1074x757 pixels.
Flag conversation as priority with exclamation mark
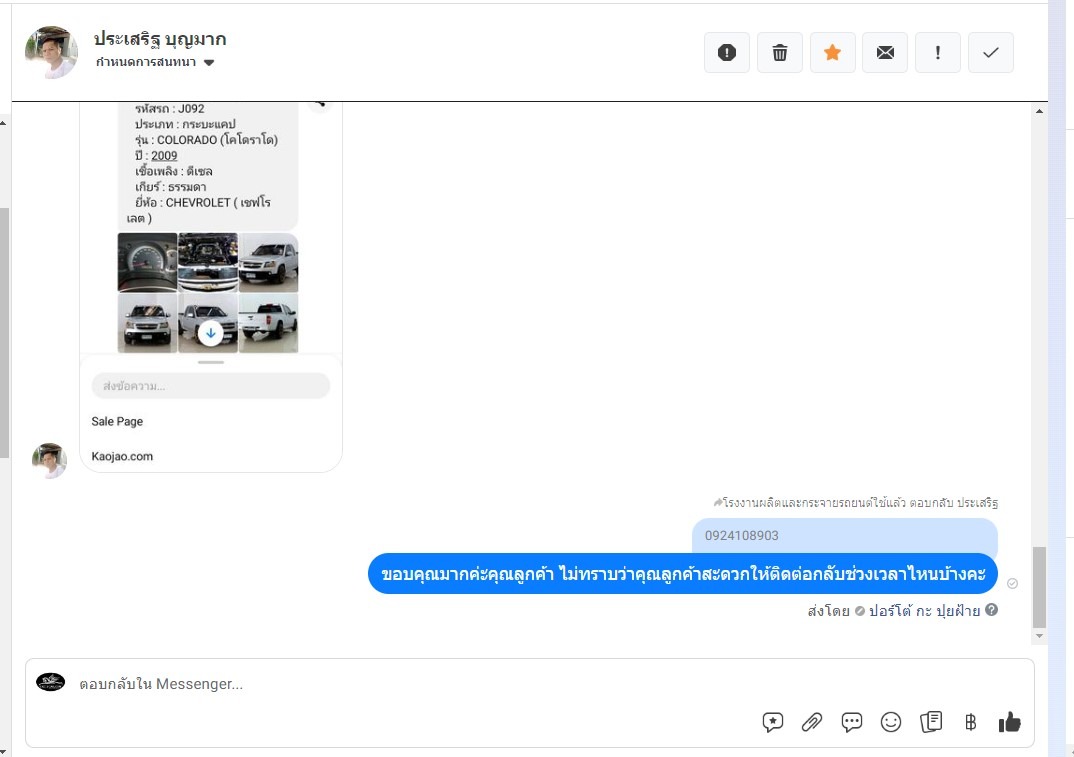[938, 53]
